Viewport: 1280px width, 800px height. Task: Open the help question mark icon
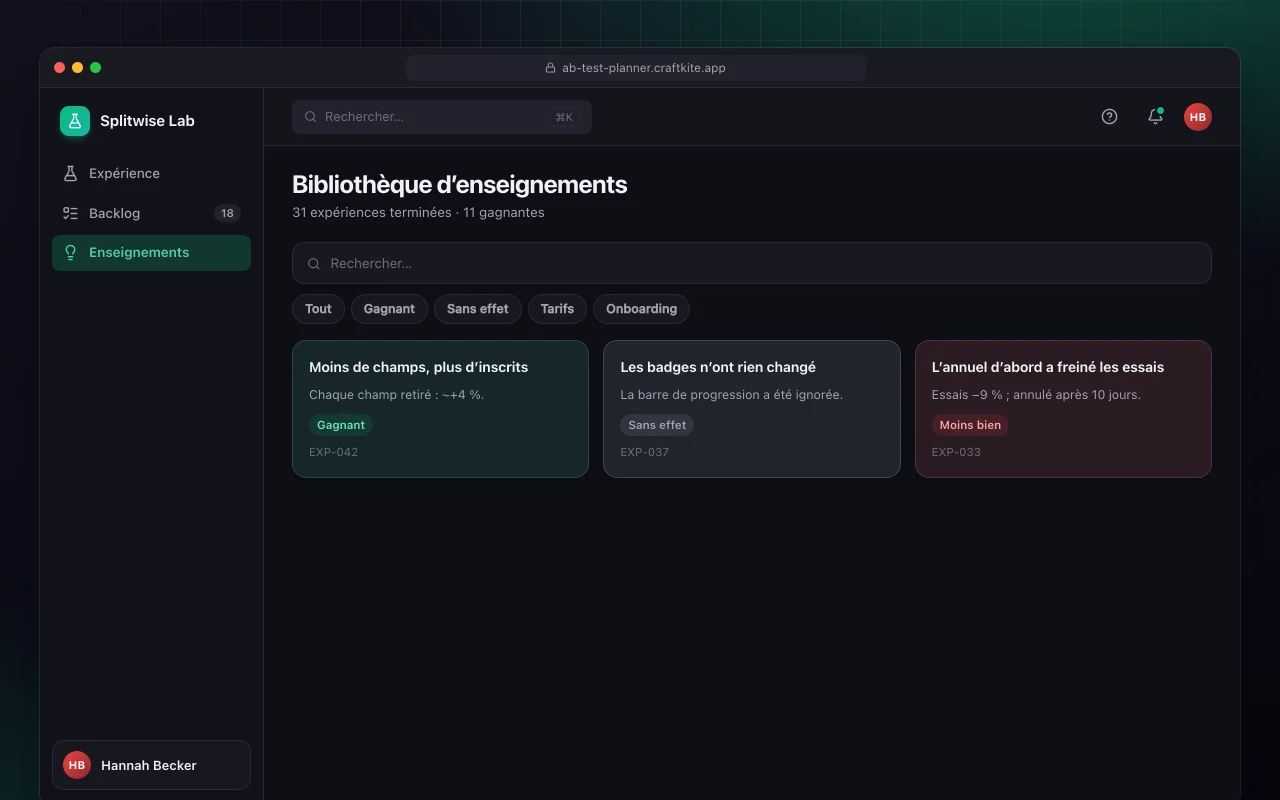coord(1109,117)
